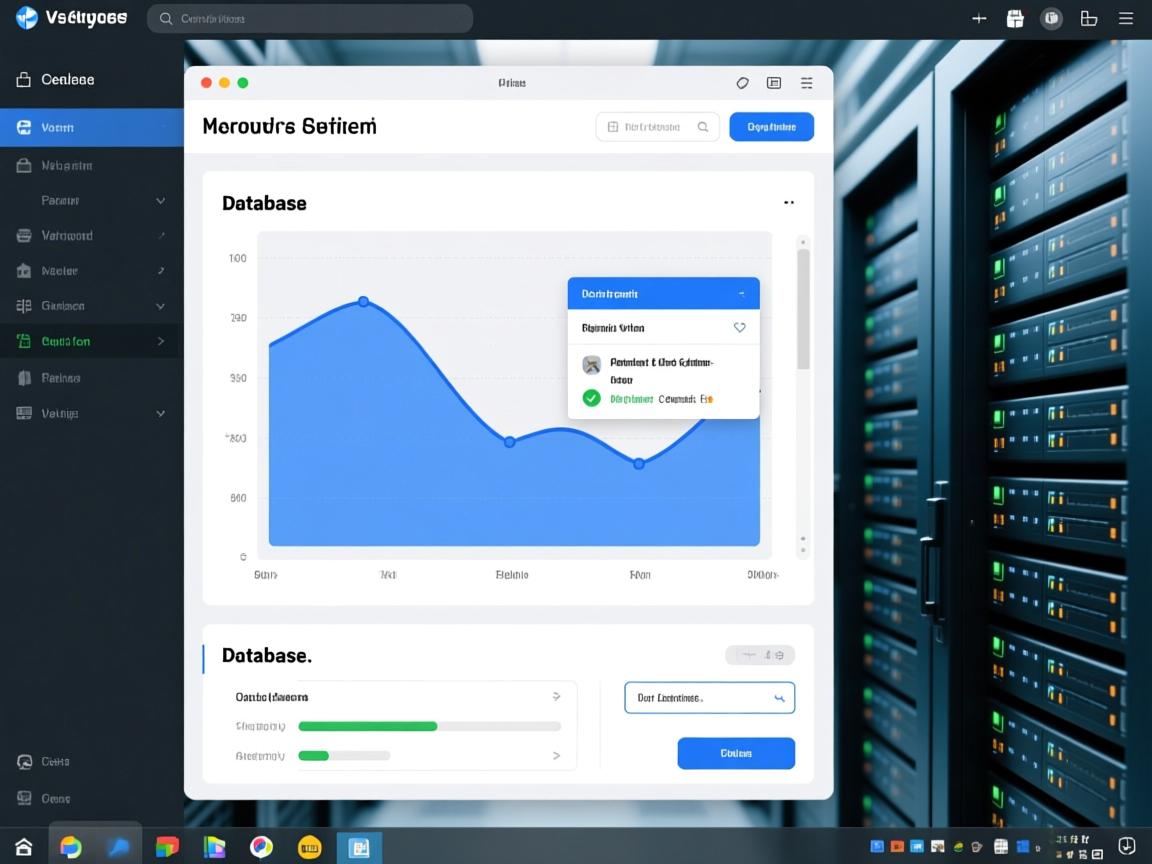The height and width of the screenshot is (864, 1152).
Task: Click the plus icon in the top bar
Action: coord(979,19)
